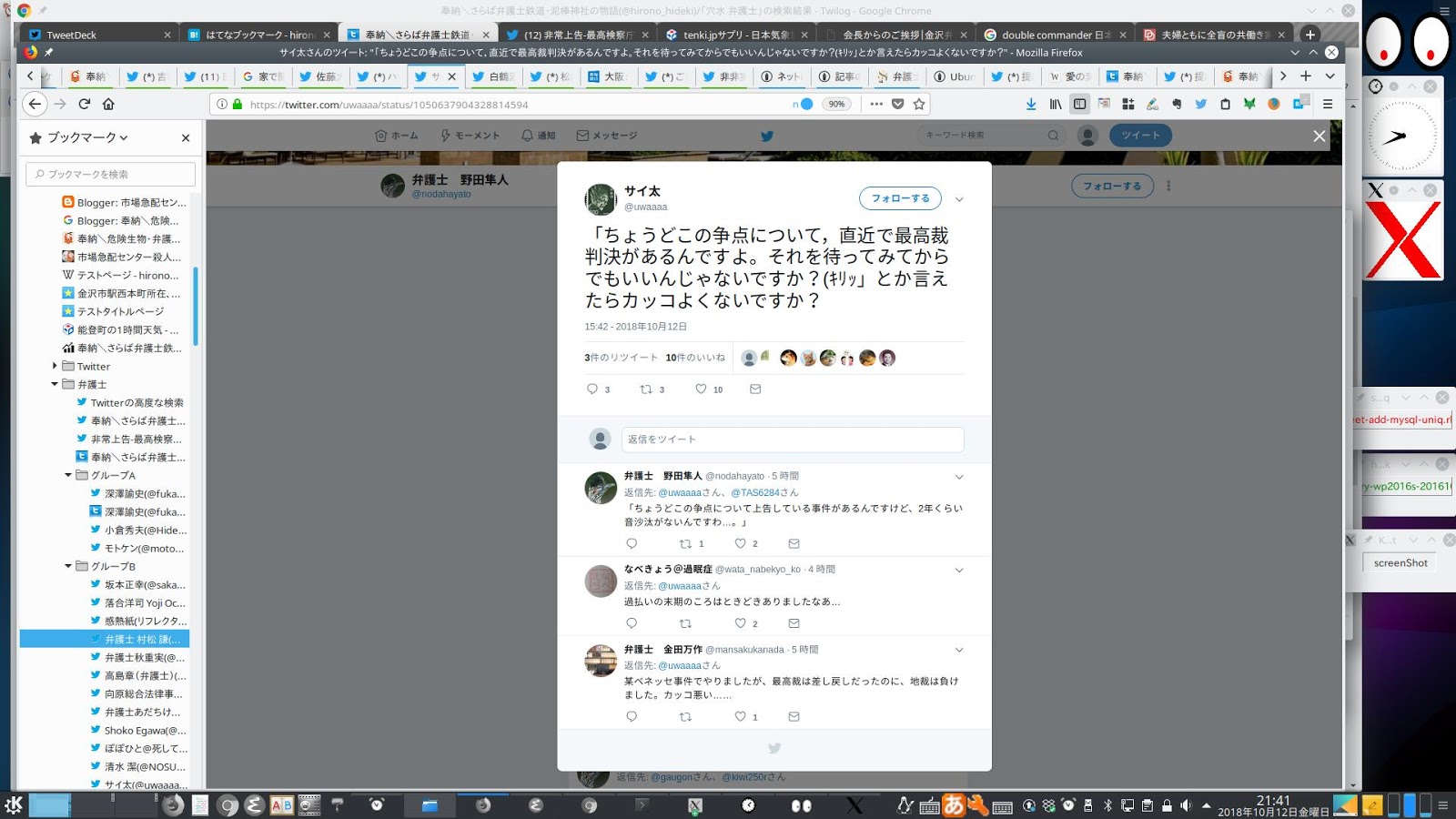
Task: Like サイ太's main tweet
Action: pyautogui.click(x=701, y=389)
